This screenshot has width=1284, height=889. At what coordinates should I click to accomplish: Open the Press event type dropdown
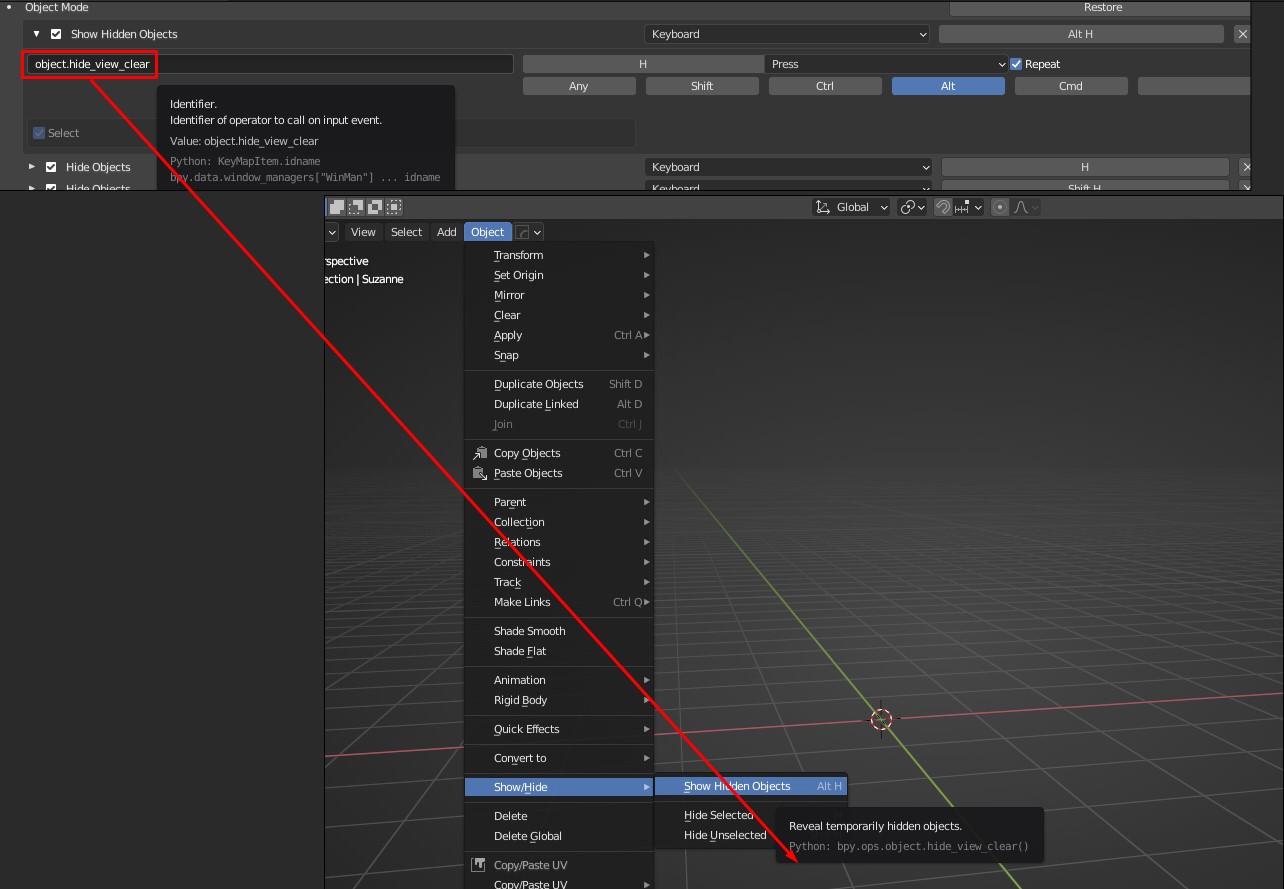click(886, 64)
